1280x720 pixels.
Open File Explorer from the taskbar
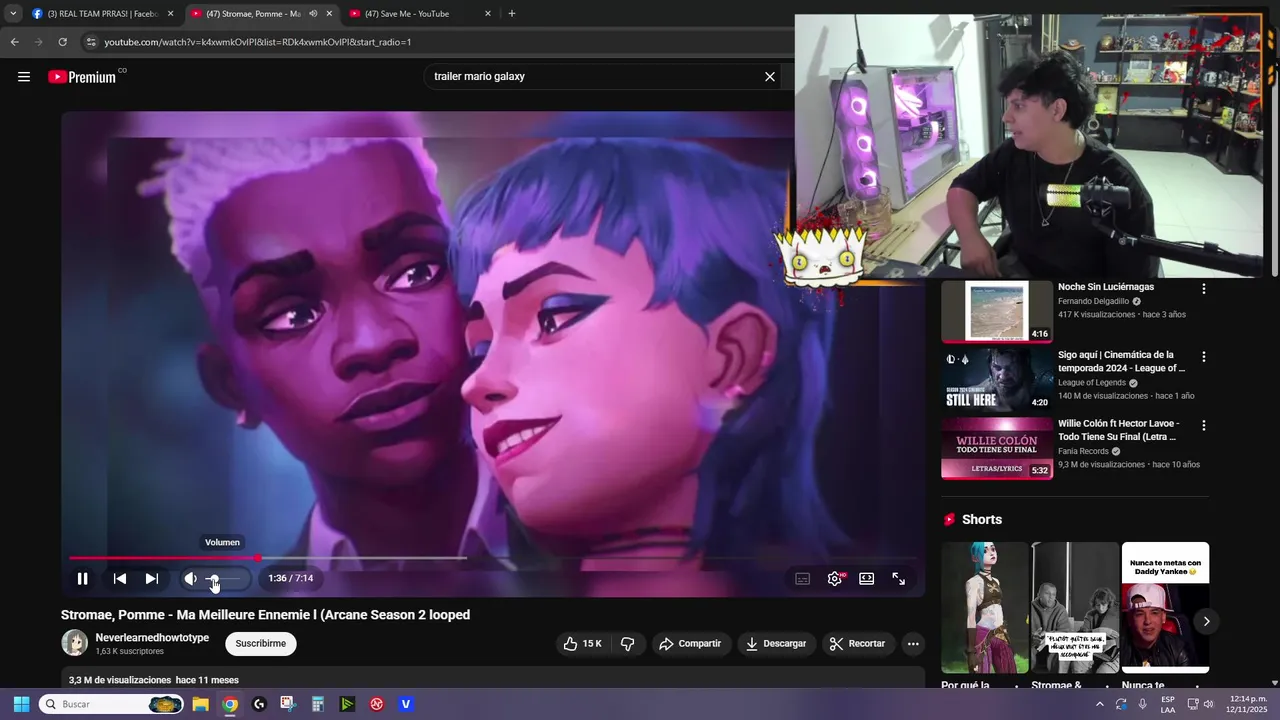pos(200,704)
